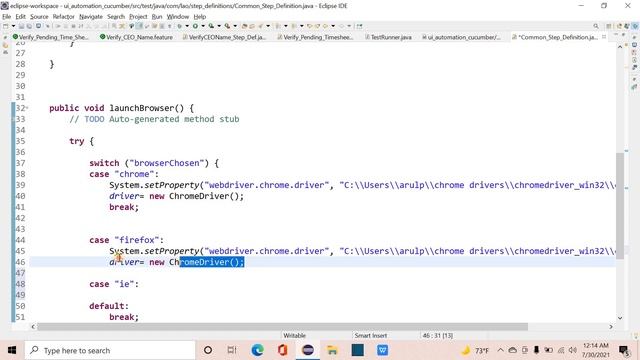
Task: Click the "case \"firefox\":" code line
Action: click(126, 240)
